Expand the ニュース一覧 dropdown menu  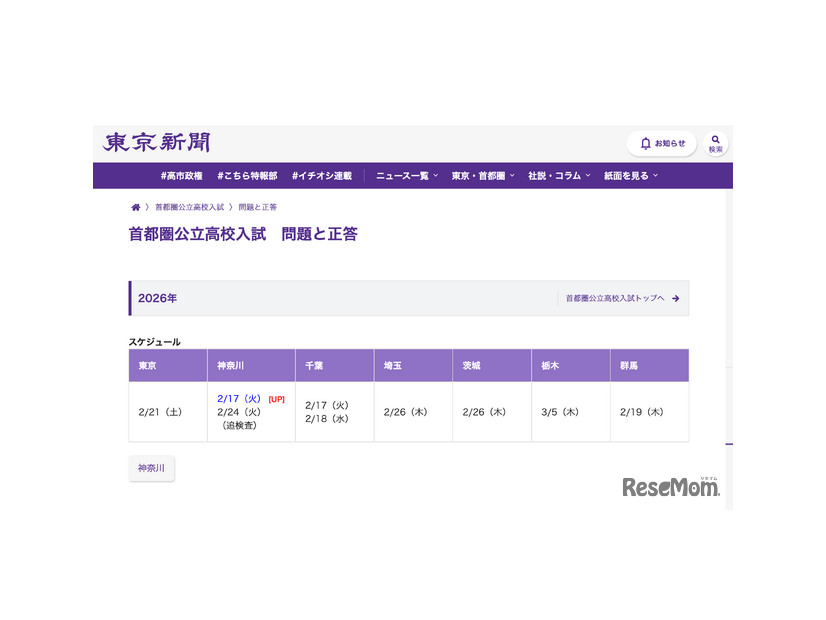click(x=406, y=176)
